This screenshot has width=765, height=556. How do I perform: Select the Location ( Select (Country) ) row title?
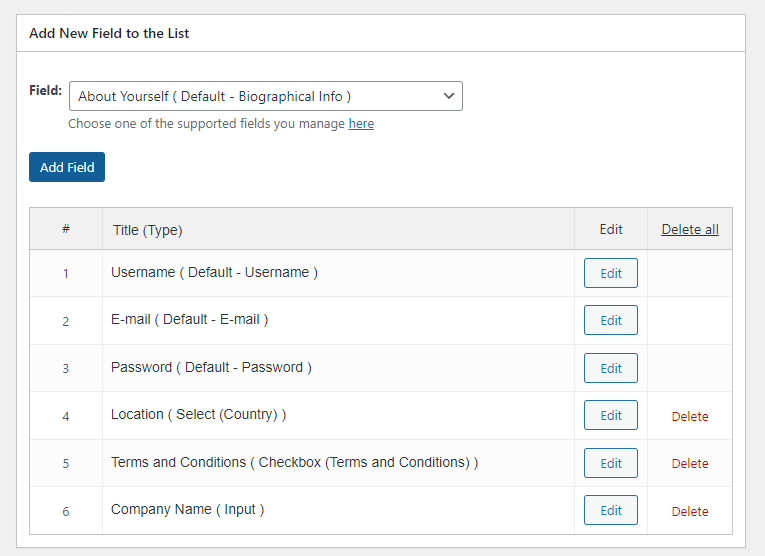click(199, 415)
